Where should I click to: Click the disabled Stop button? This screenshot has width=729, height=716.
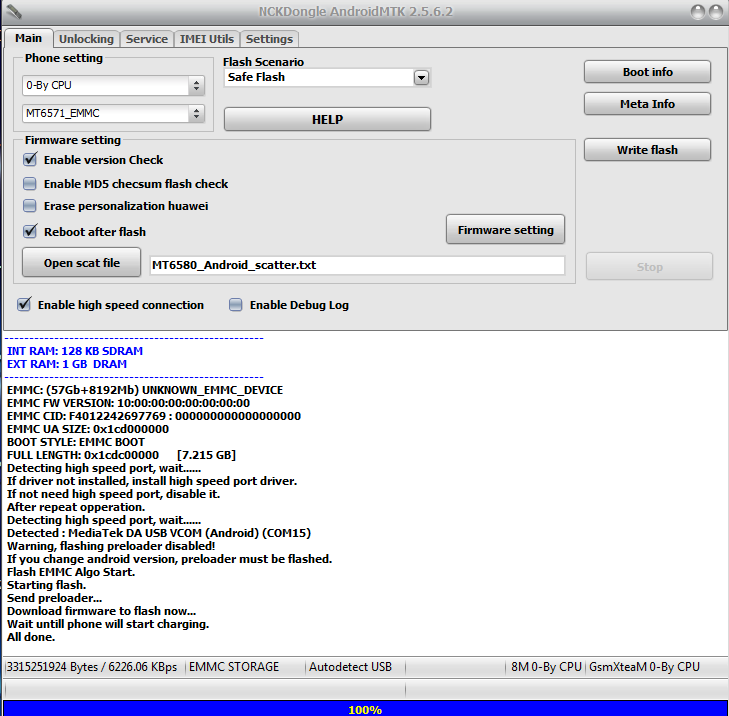[649, 267]
